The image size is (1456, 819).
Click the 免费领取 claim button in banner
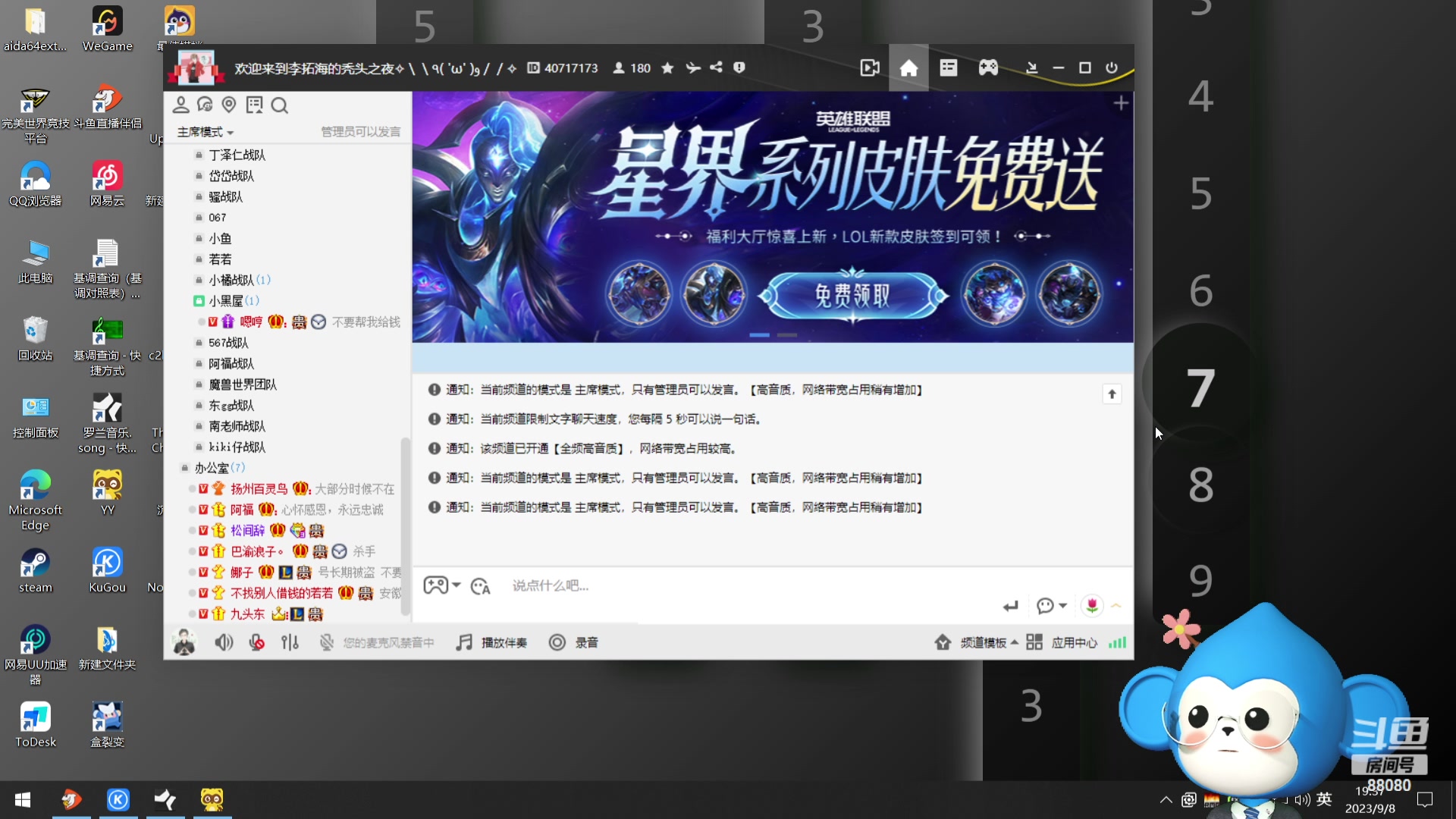tap(851, 294)
